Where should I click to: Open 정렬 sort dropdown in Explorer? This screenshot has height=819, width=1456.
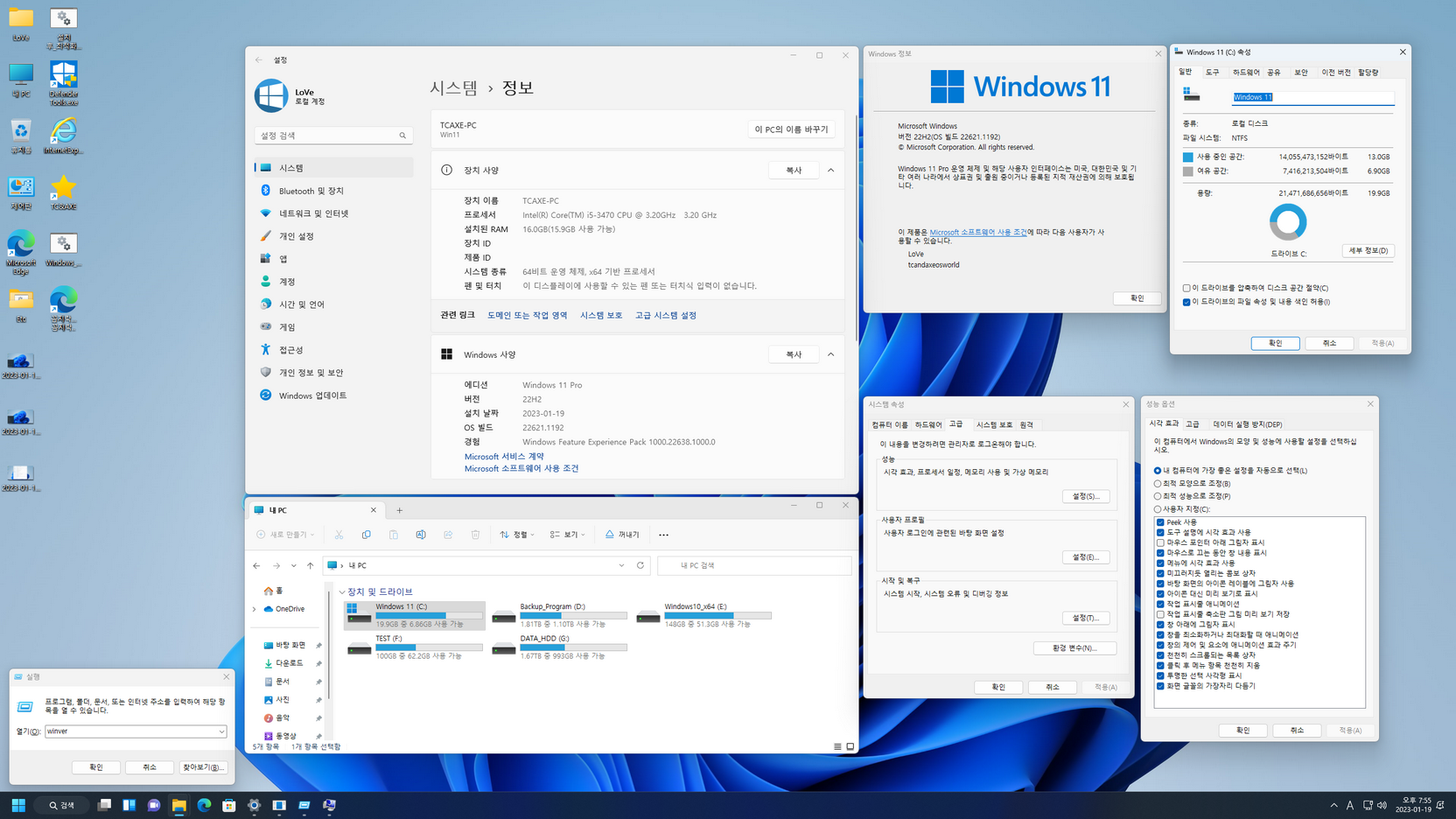tap(517, 535)
